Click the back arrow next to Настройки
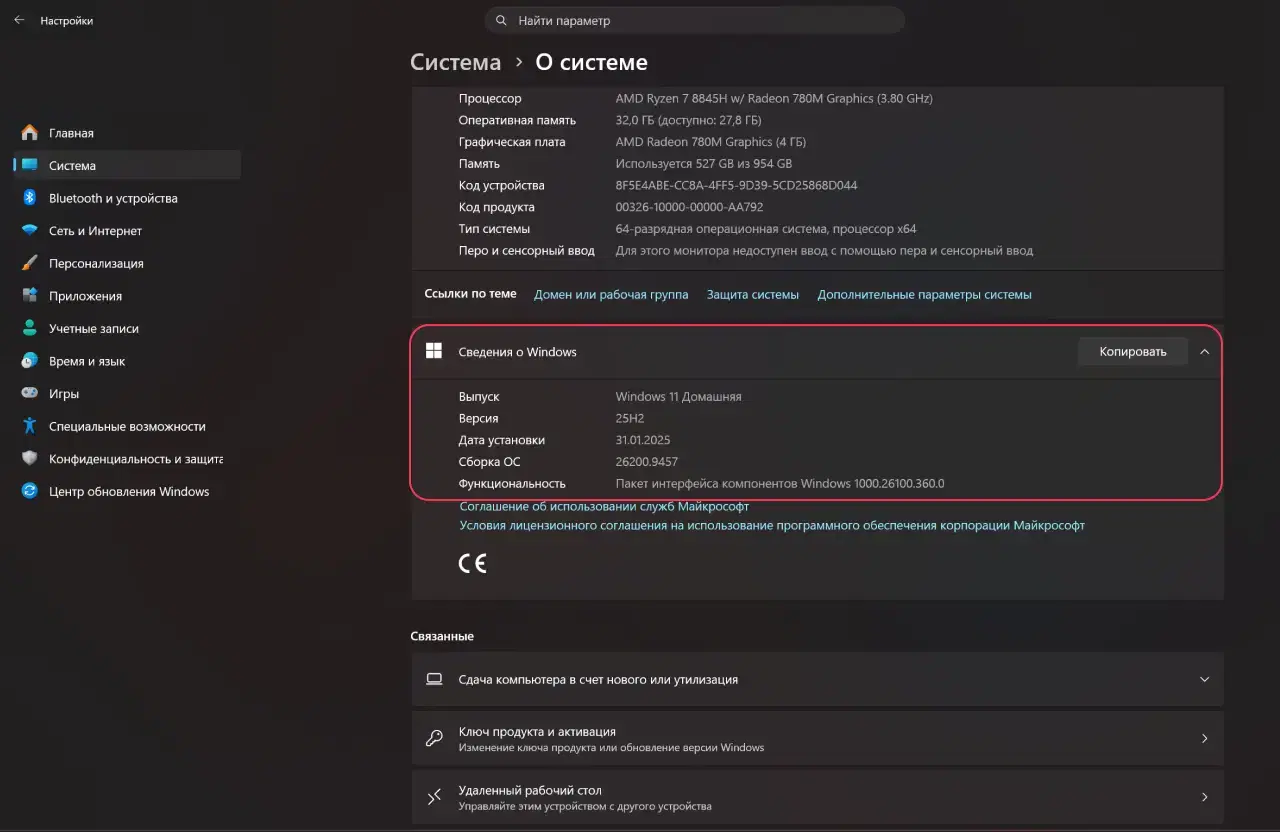The height and width of the screenshot is (832, 1280). [19, 20]
